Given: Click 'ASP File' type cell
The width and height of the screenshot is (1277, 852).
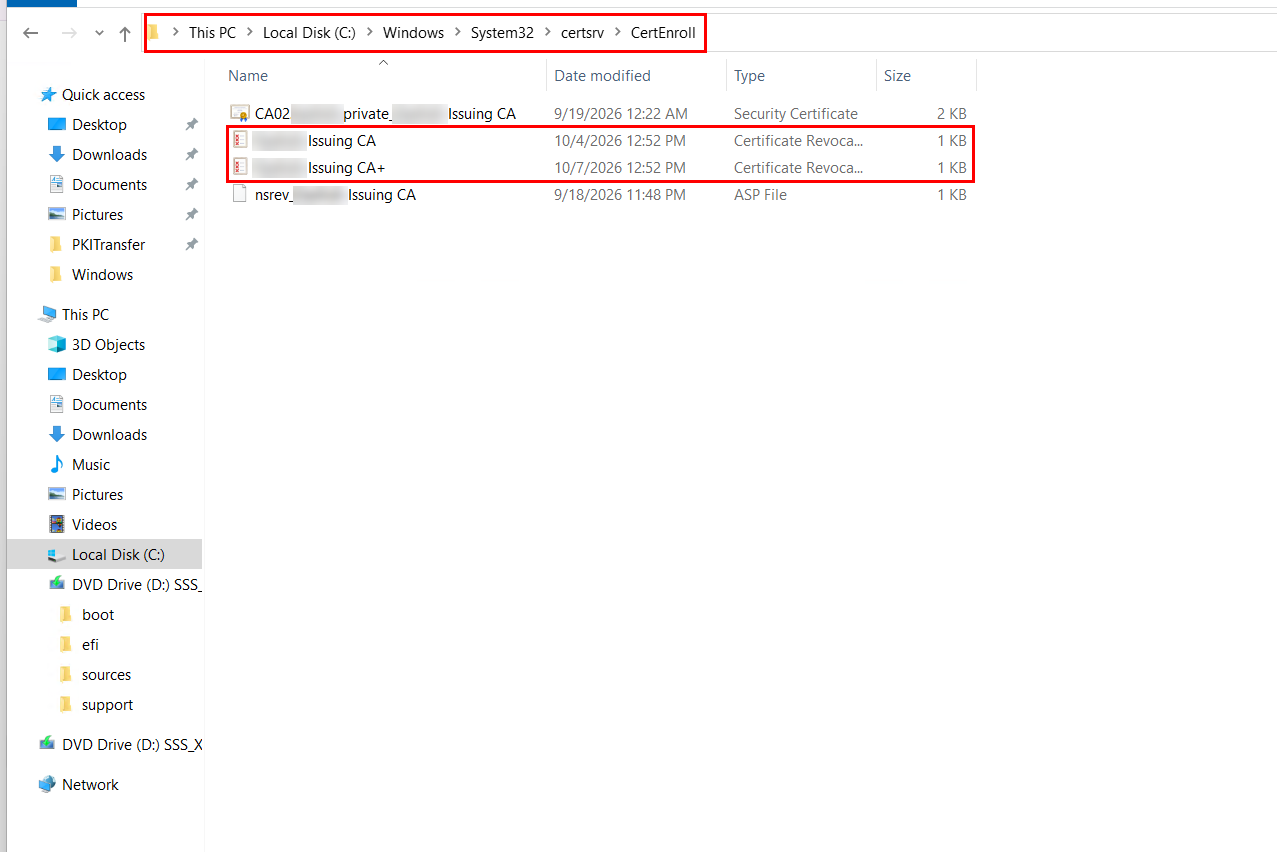Looking at the screenshot, I should click(760, 195).
